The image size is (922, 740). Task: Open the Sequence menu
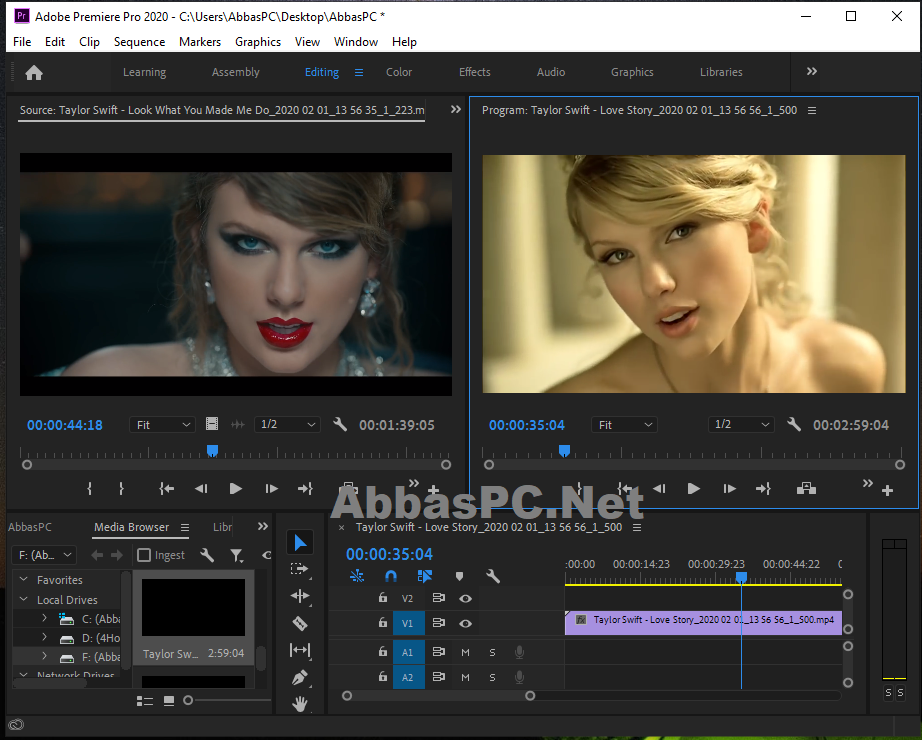(139, 42)
